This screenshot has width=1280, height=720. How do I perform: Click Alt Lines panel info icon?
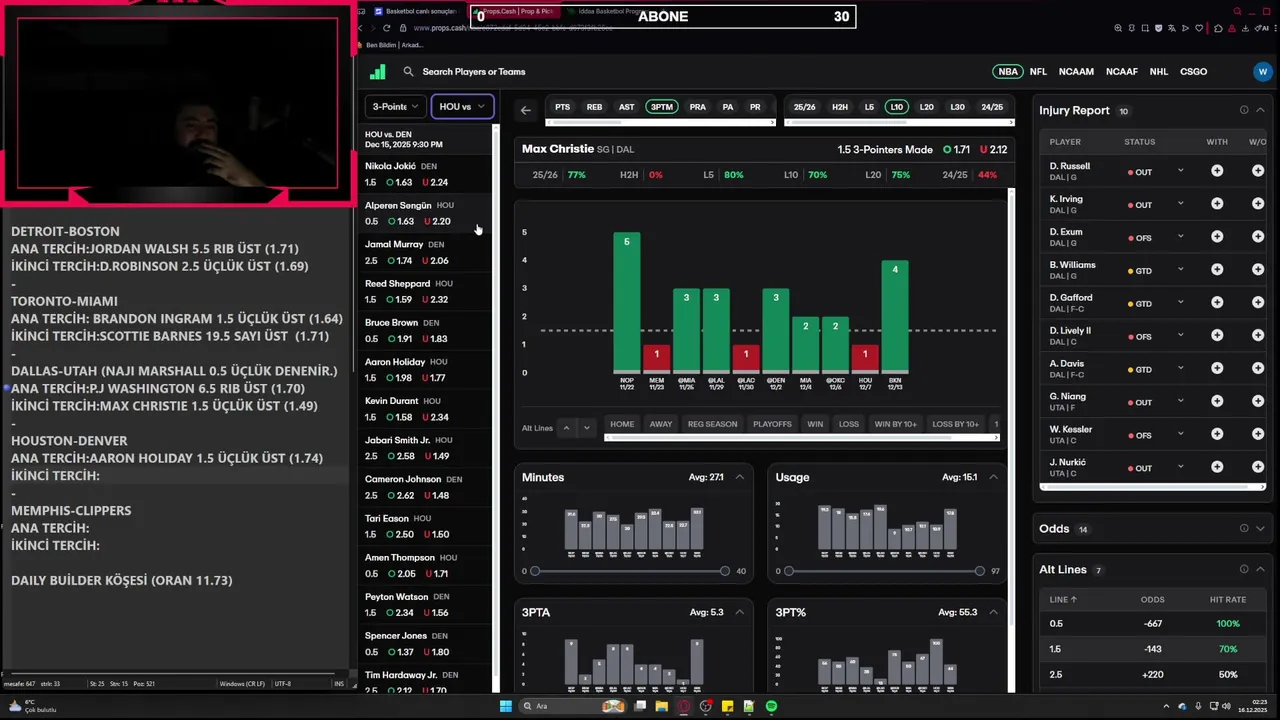coord(1244,569)
